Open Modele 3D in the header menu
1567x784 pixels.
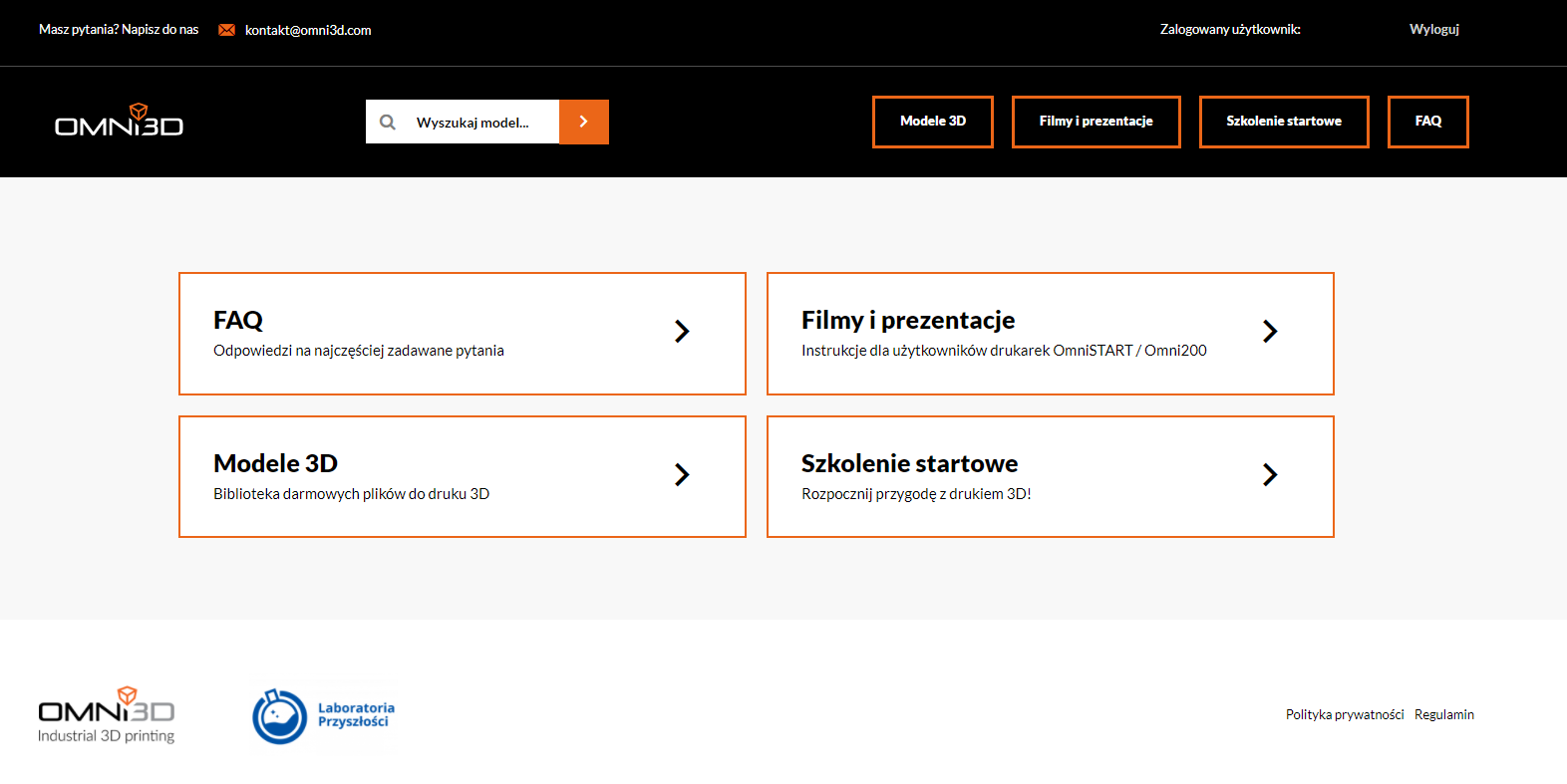click(x=933, y=122)
